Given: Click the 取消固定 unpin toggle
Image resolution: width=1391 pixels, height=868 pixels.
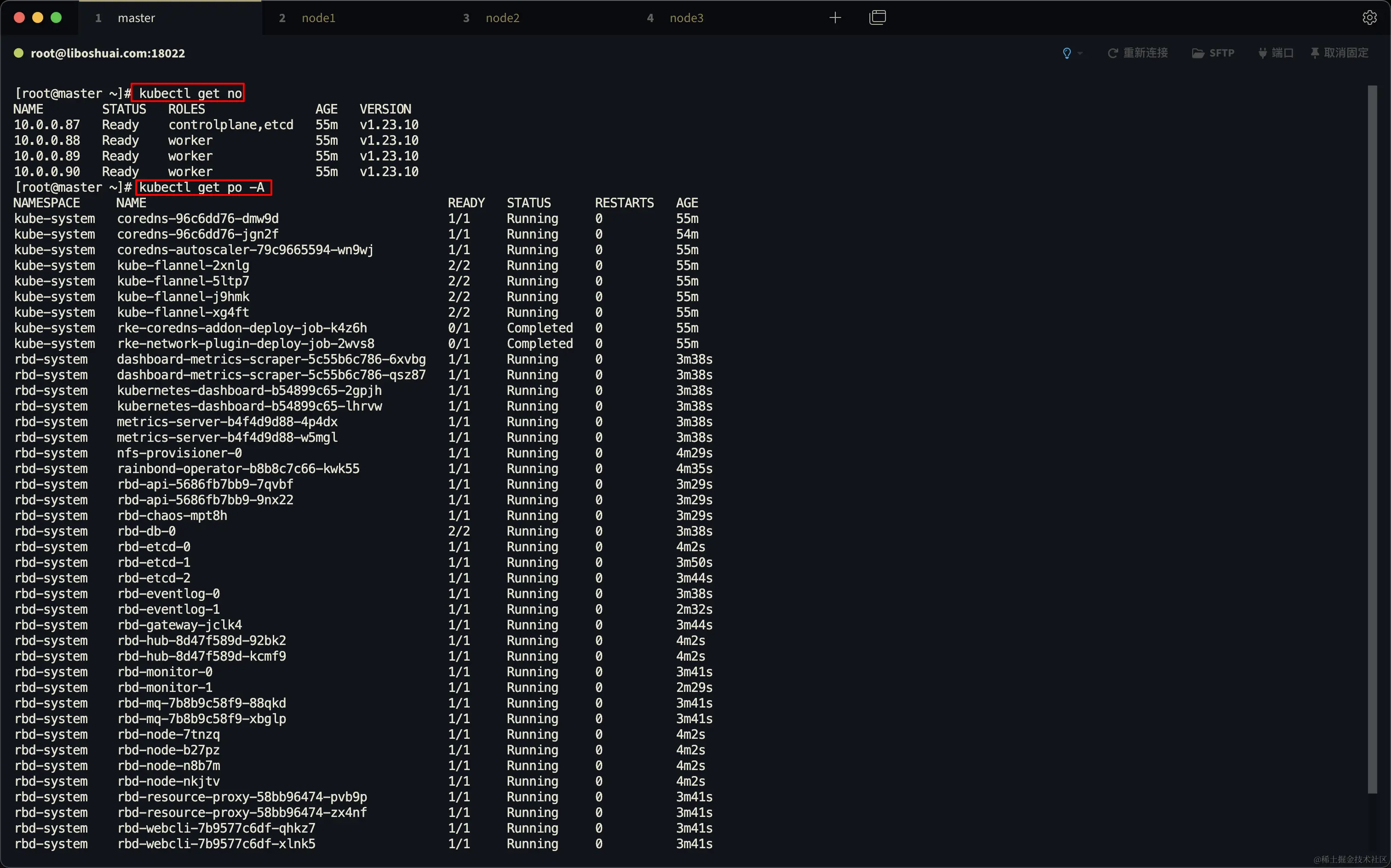Looking at the screenshot, I should pos(1339,53).
